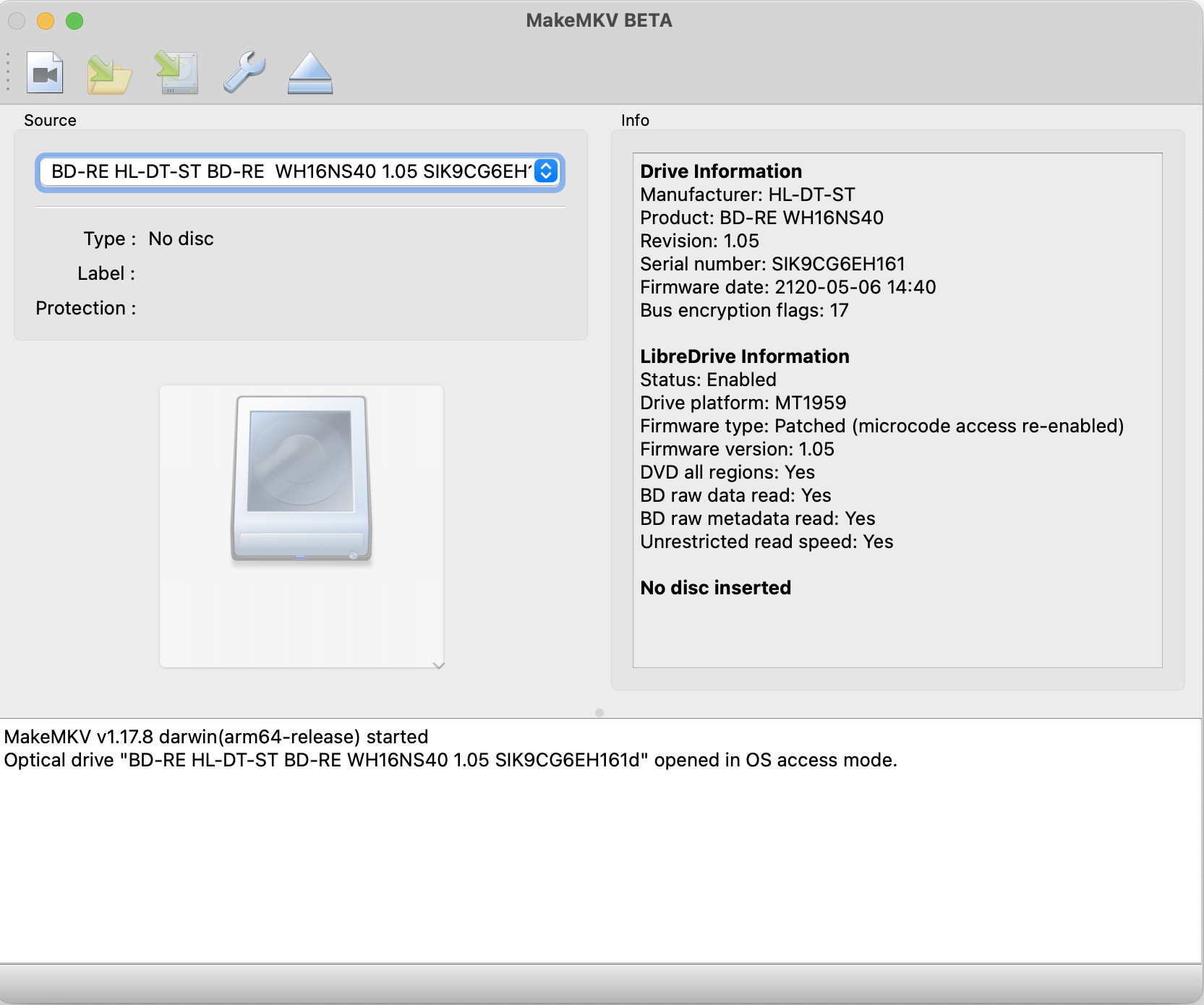Screen dimensions: 1204x1005
Task: Click the 'MakeMKV v1.17.8 darwin' log line
Action: click(x=216, y=737)
